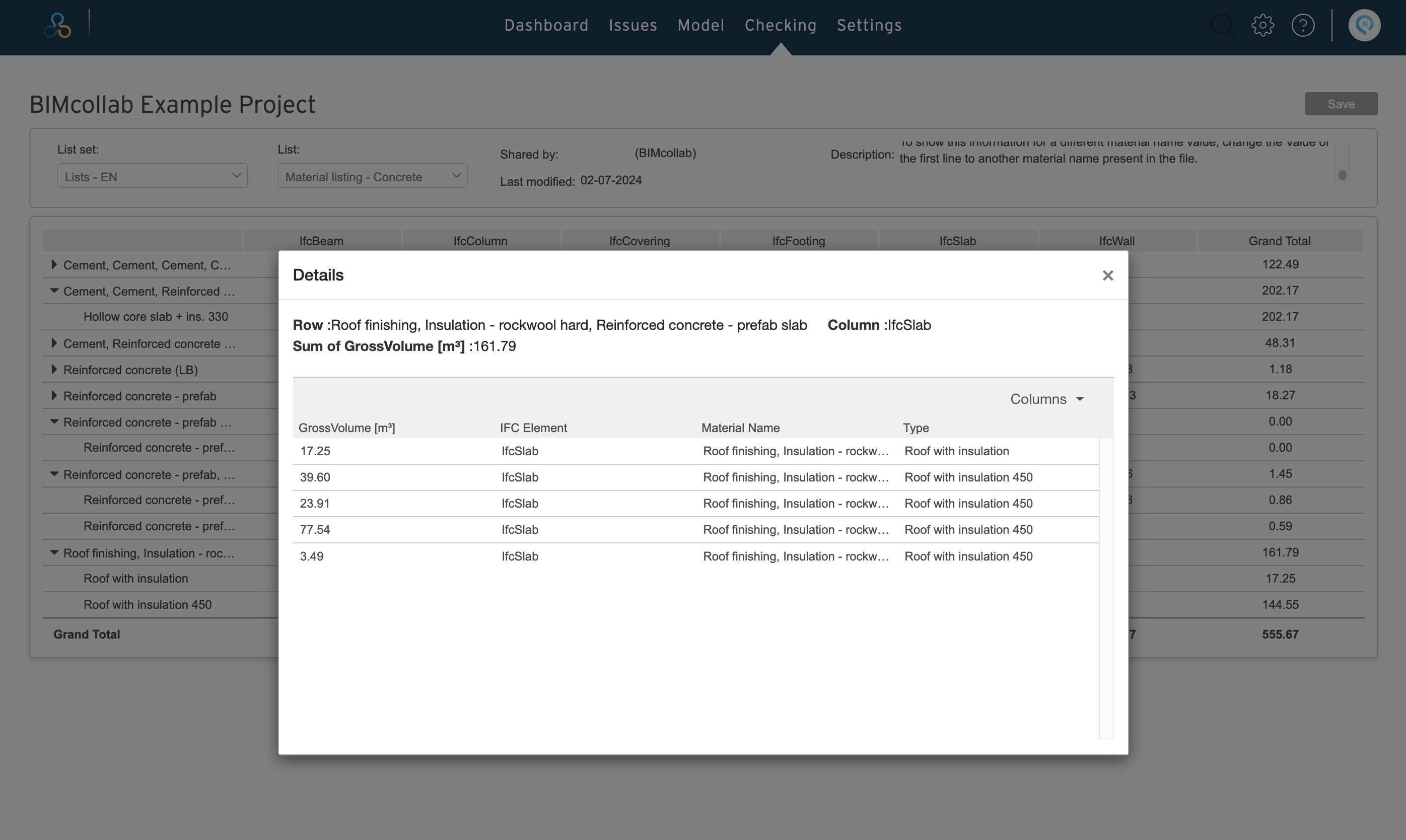1406x840 pixels.
Task: Click the 18.27 grand total cell
Action: coord(1280,395)
